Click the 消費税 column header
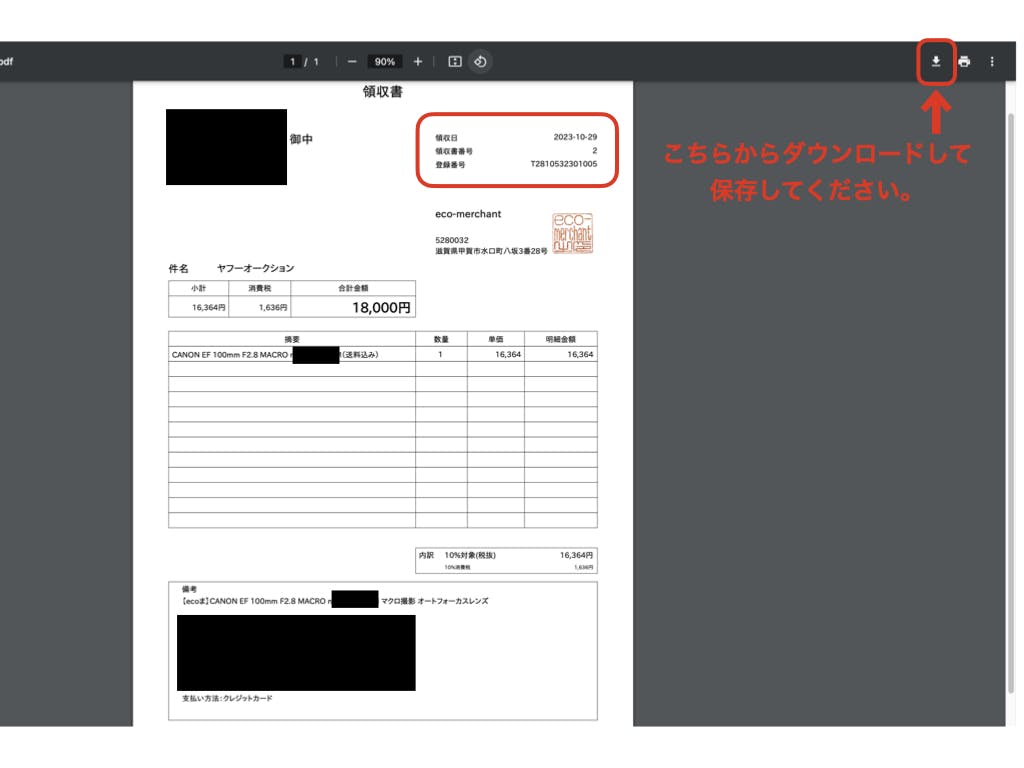The height and width of the screenshot is (768, 1024). tap(260, 288)
